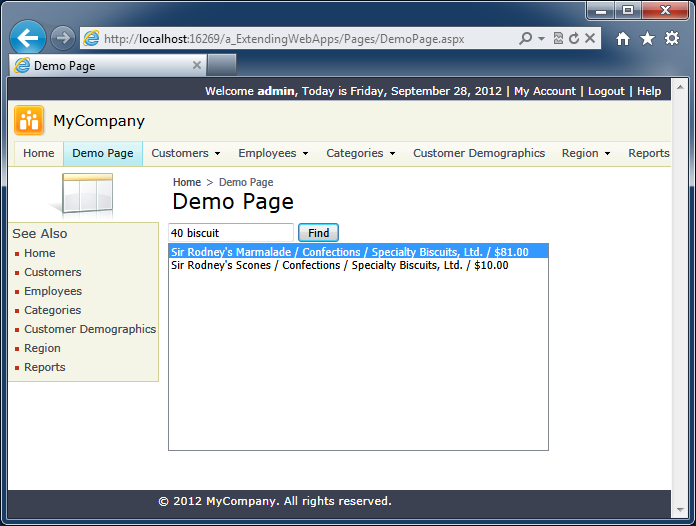Open Customer Demographics in See Also sidebar

click(90, 329)
